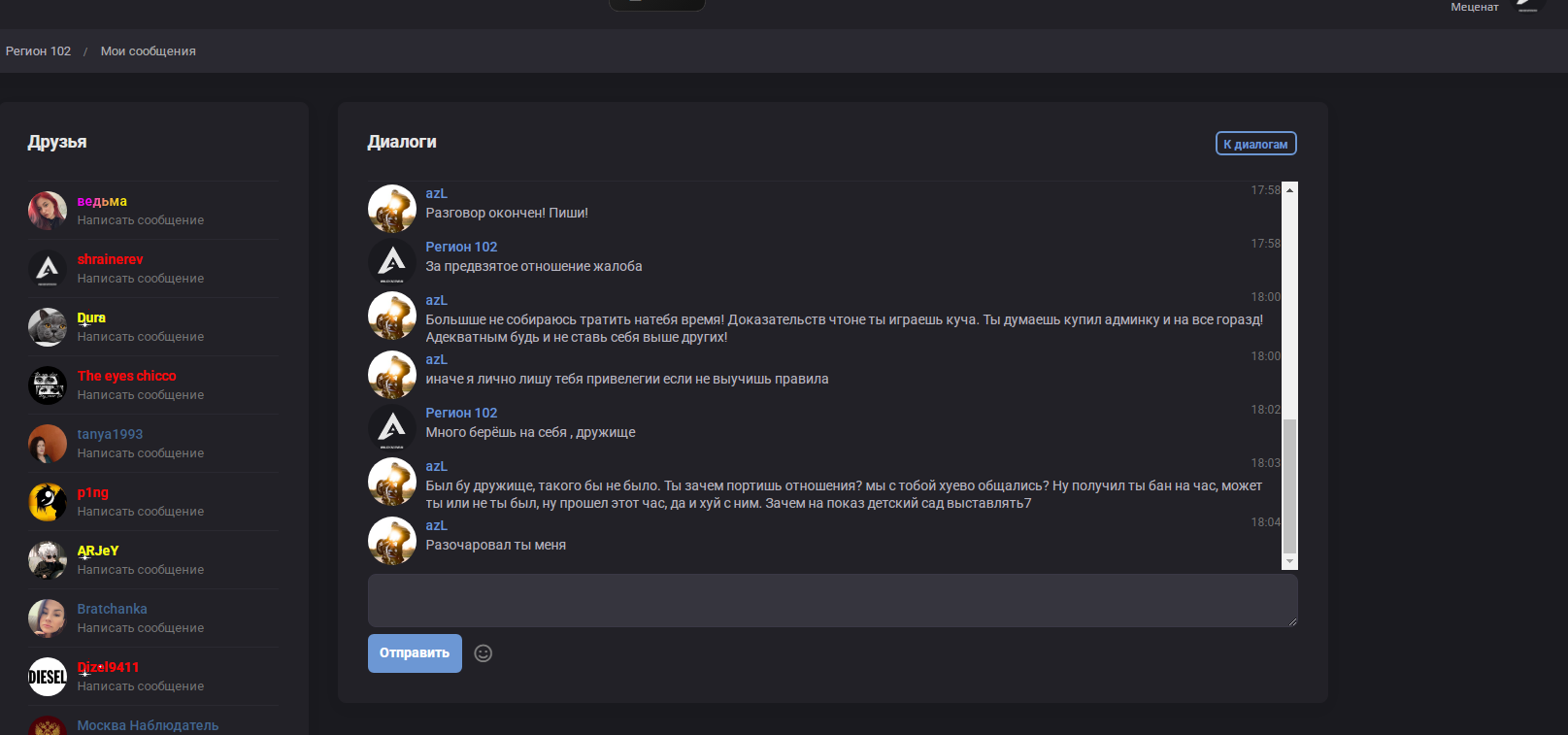Send message with Отправить button
Screen dimensions: 1568x735
point(415,653)
